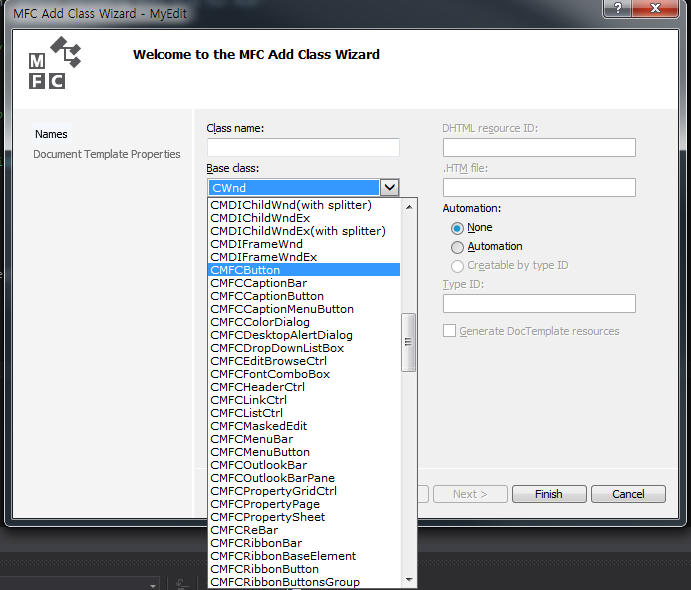Viewport: 691px width, 590px height.
Task: Click the base class list scrollbar thumb
Action: 409,342
